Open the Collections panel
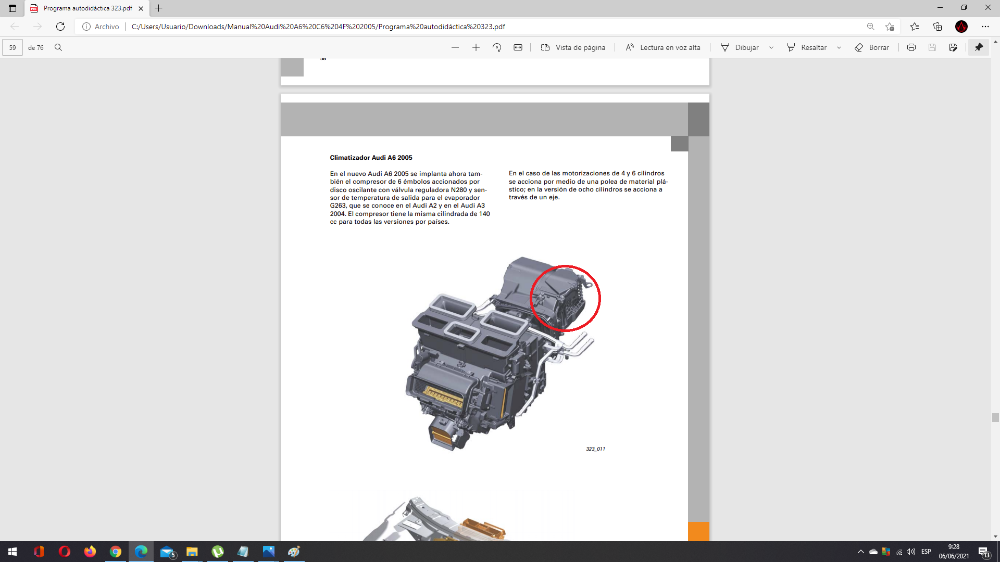Screen dimensions: 1000x562 (938, 27)
